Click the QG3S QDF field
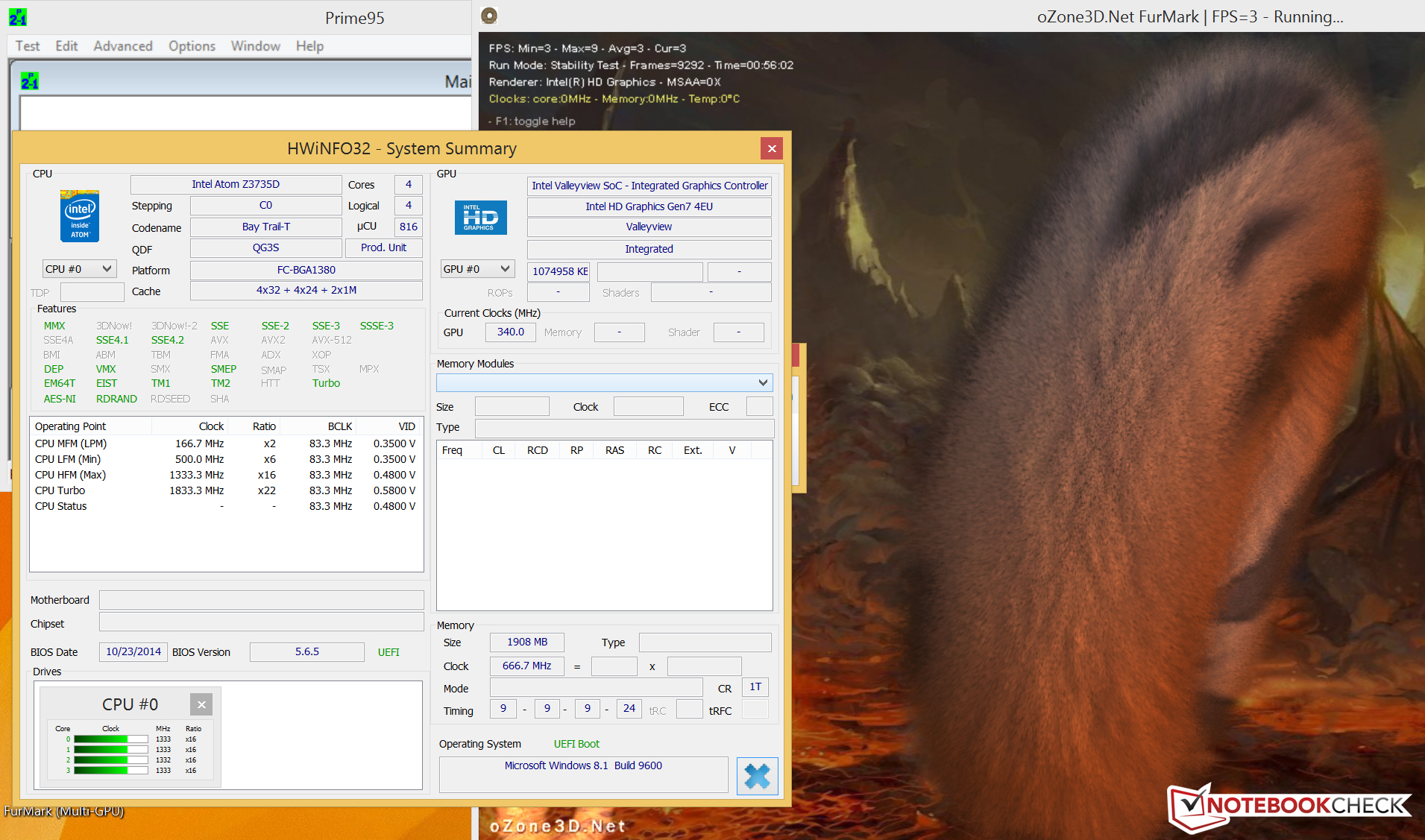Viewport: 1425px width, 840px height. point(265,248)
